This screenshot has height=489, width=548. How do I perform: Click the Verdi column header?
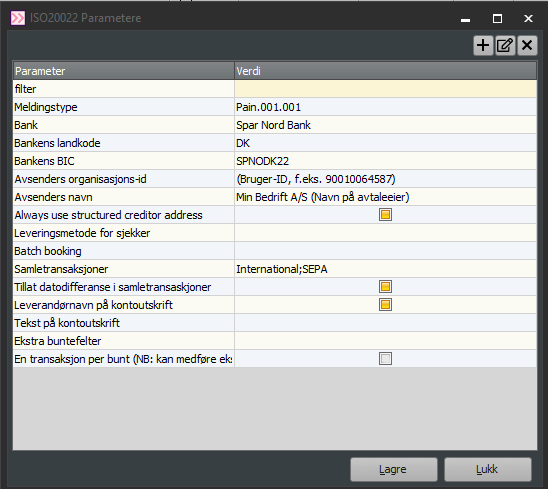click(385, 71)
